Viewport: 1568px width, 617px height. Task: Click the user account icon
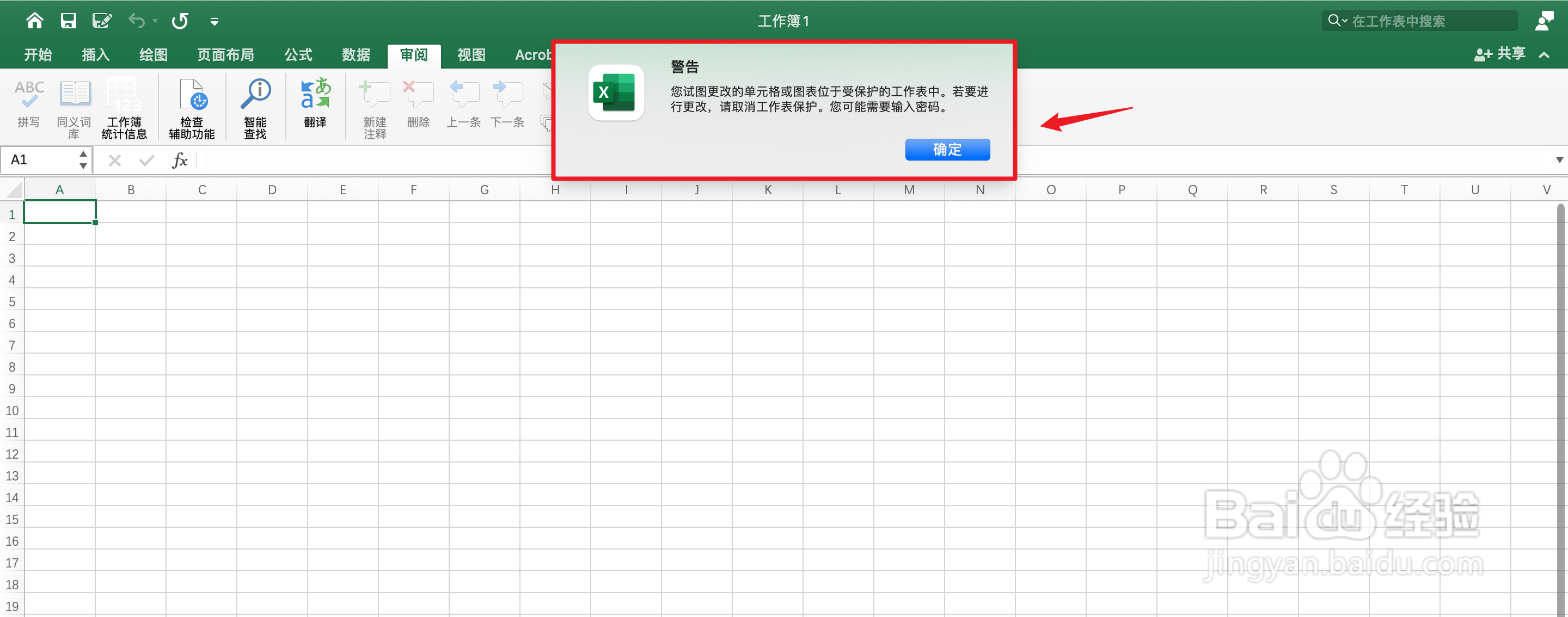click(x=1543, y=21)
